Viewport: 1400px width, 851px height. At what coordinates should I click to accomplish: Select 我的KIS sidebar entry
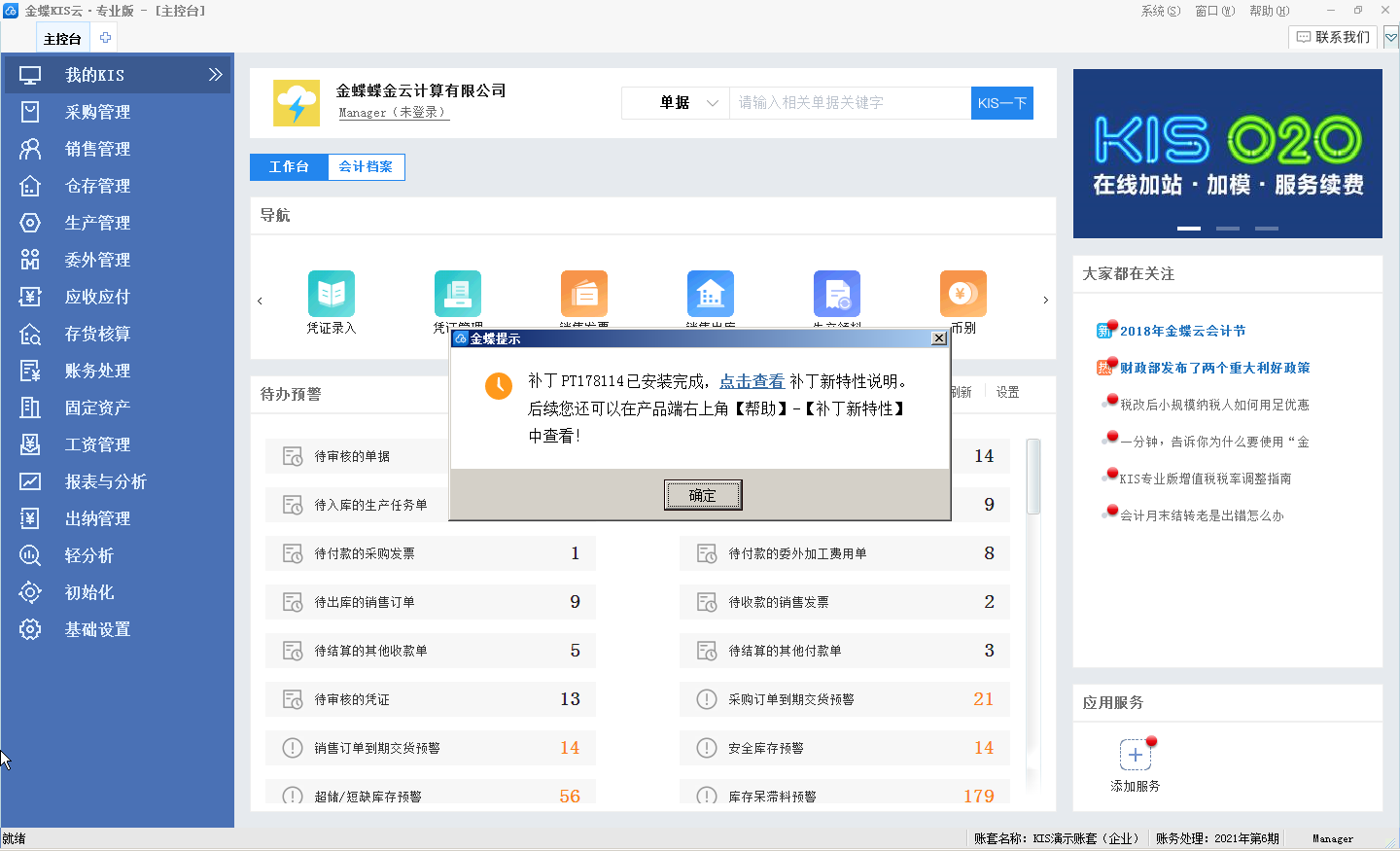point(117,75)
